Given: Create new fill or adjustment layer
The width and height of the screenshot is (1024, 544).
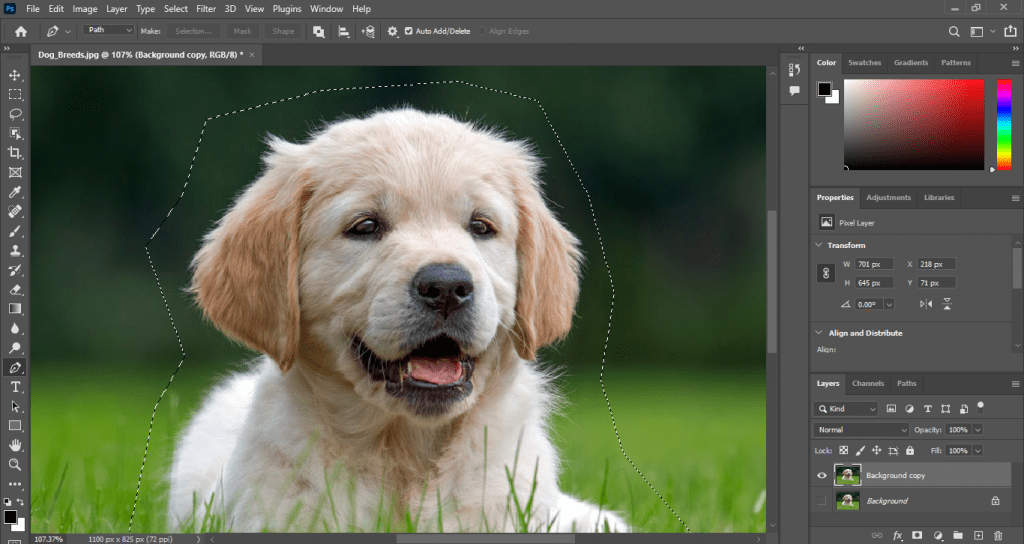Looking at the screenshot, I should click(938, 536).
